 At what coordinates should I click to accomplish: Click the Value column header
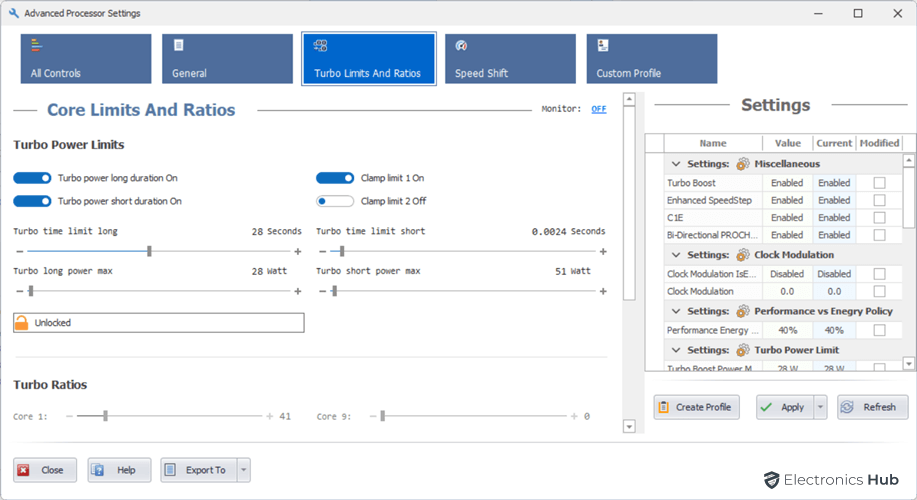coord(788,143)
